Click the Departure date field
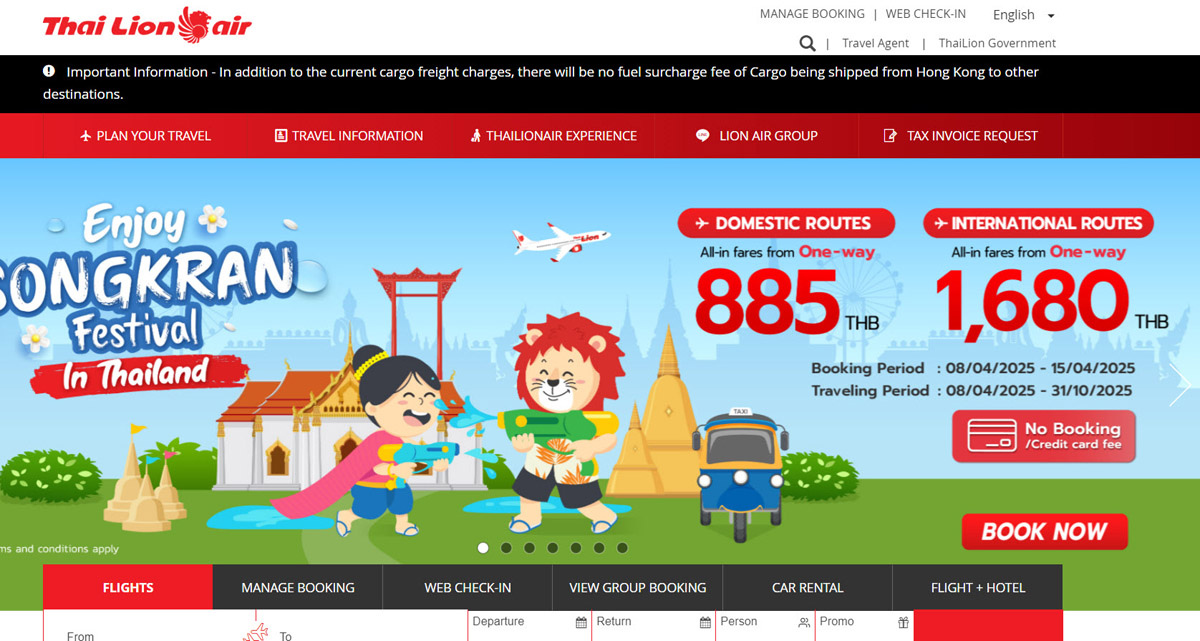Screen dimensions: 1200x641 tap(529, 626)
